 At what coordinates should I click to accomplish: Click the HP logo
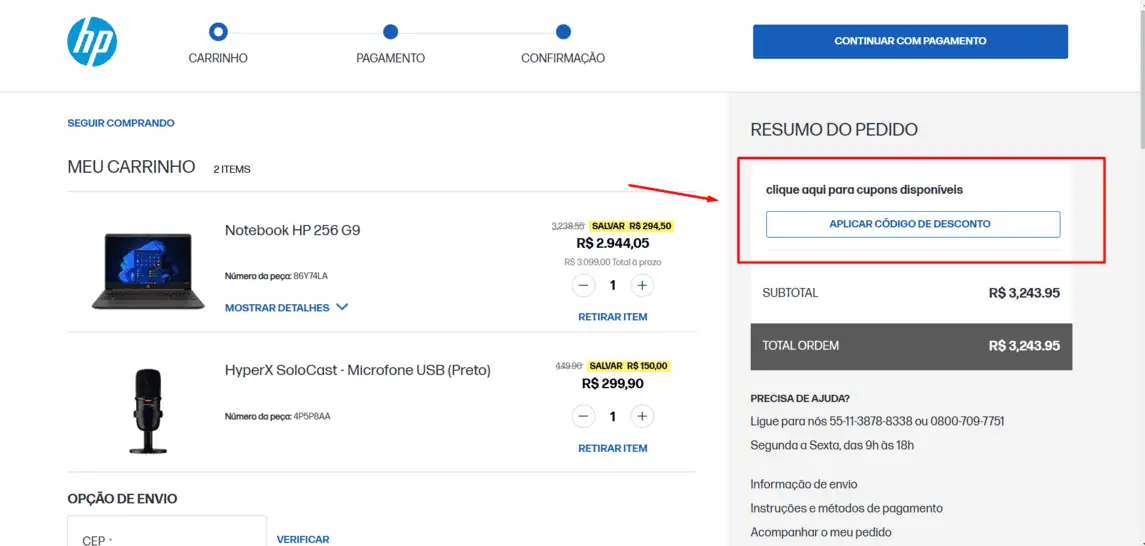[92, 42]
